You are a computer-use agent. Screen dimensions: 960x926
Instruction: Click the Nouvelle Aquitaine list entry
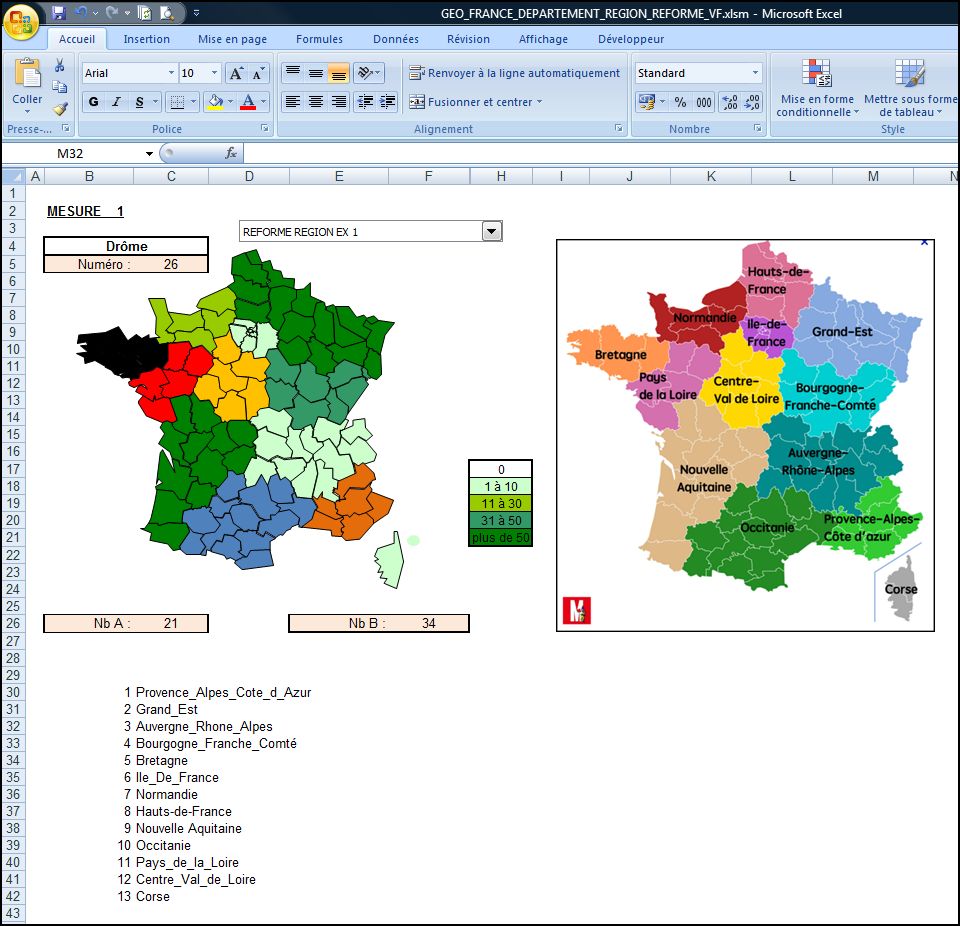(189, 828)
